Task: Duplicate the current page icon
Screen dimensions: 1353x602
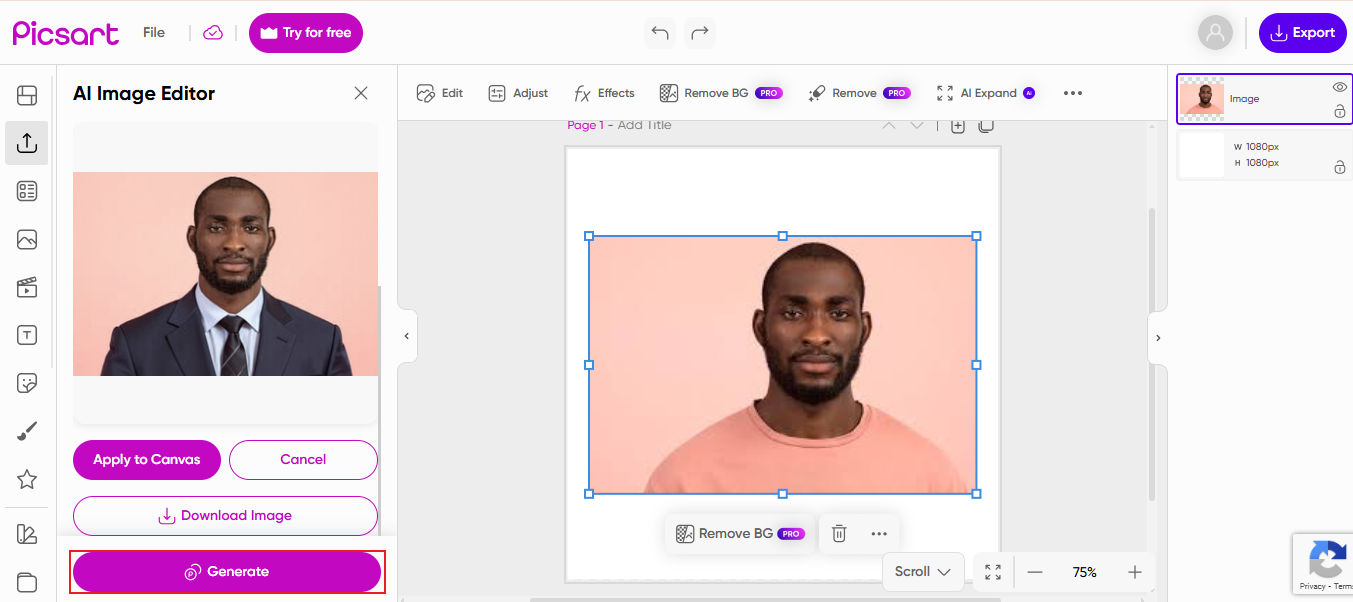Action: [x=985, y=126]
